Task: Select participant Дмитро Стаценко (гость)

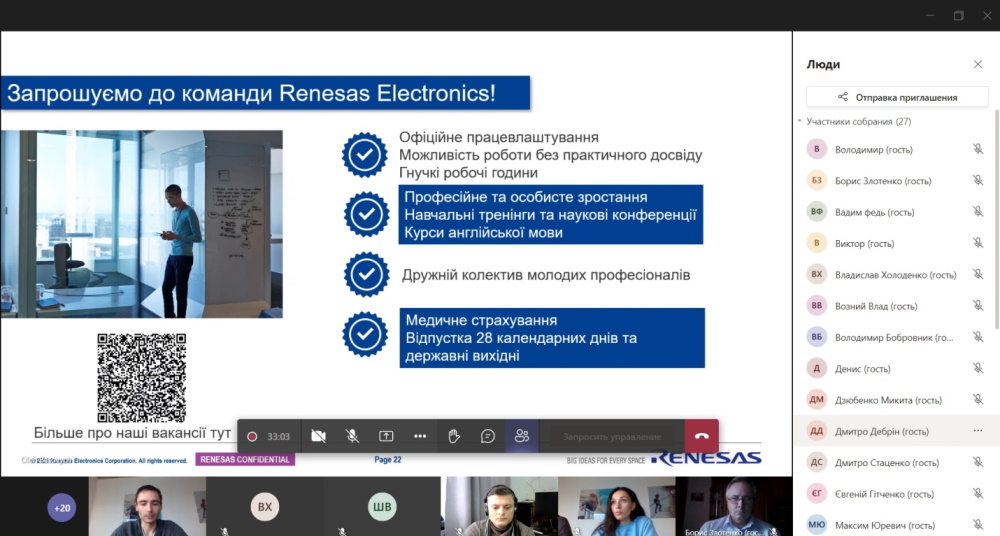Action: tap(894, 462)
